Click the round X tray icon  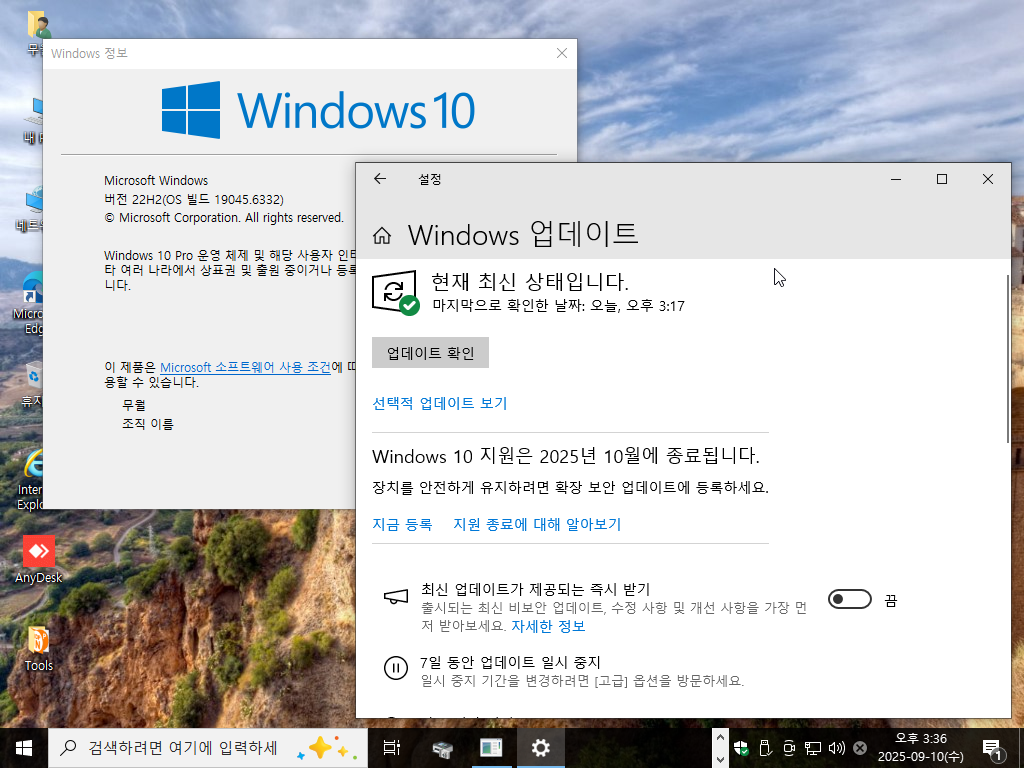860,748
